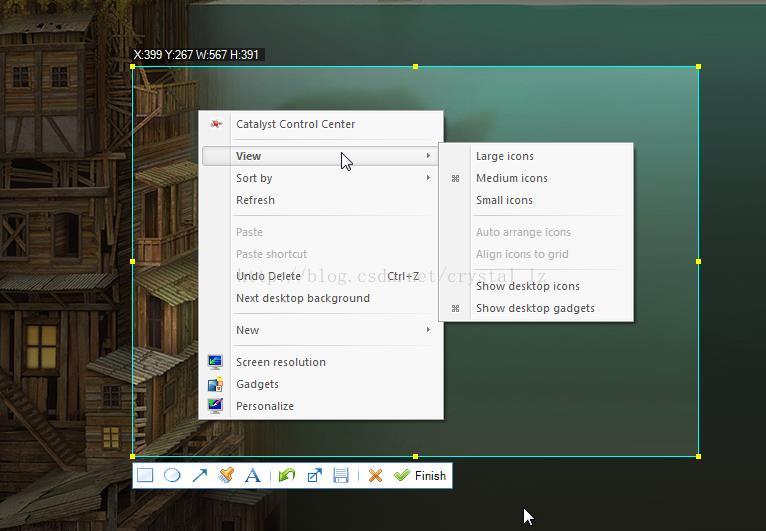Viewport: 766px width, 531px height.
Task: Select the ellipse drawing tool
Action: [x=172, y=475]
